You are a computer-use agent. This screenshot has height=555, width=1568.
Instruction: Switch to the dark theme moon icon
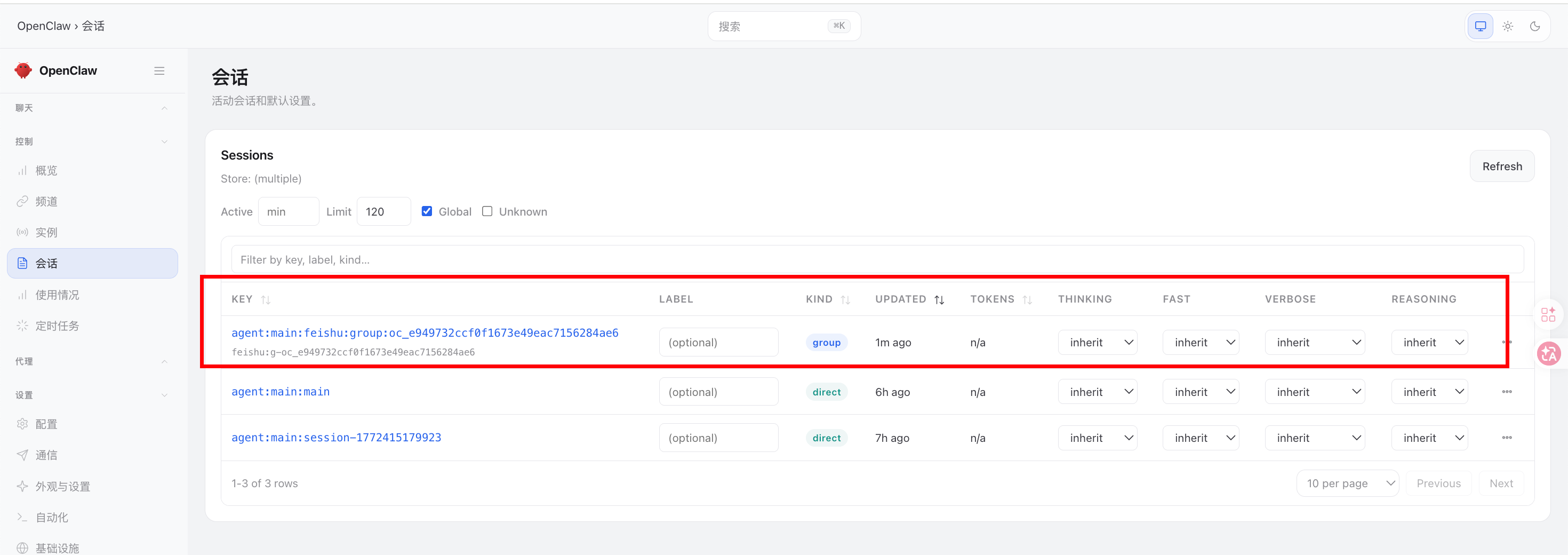(1534, 26)
